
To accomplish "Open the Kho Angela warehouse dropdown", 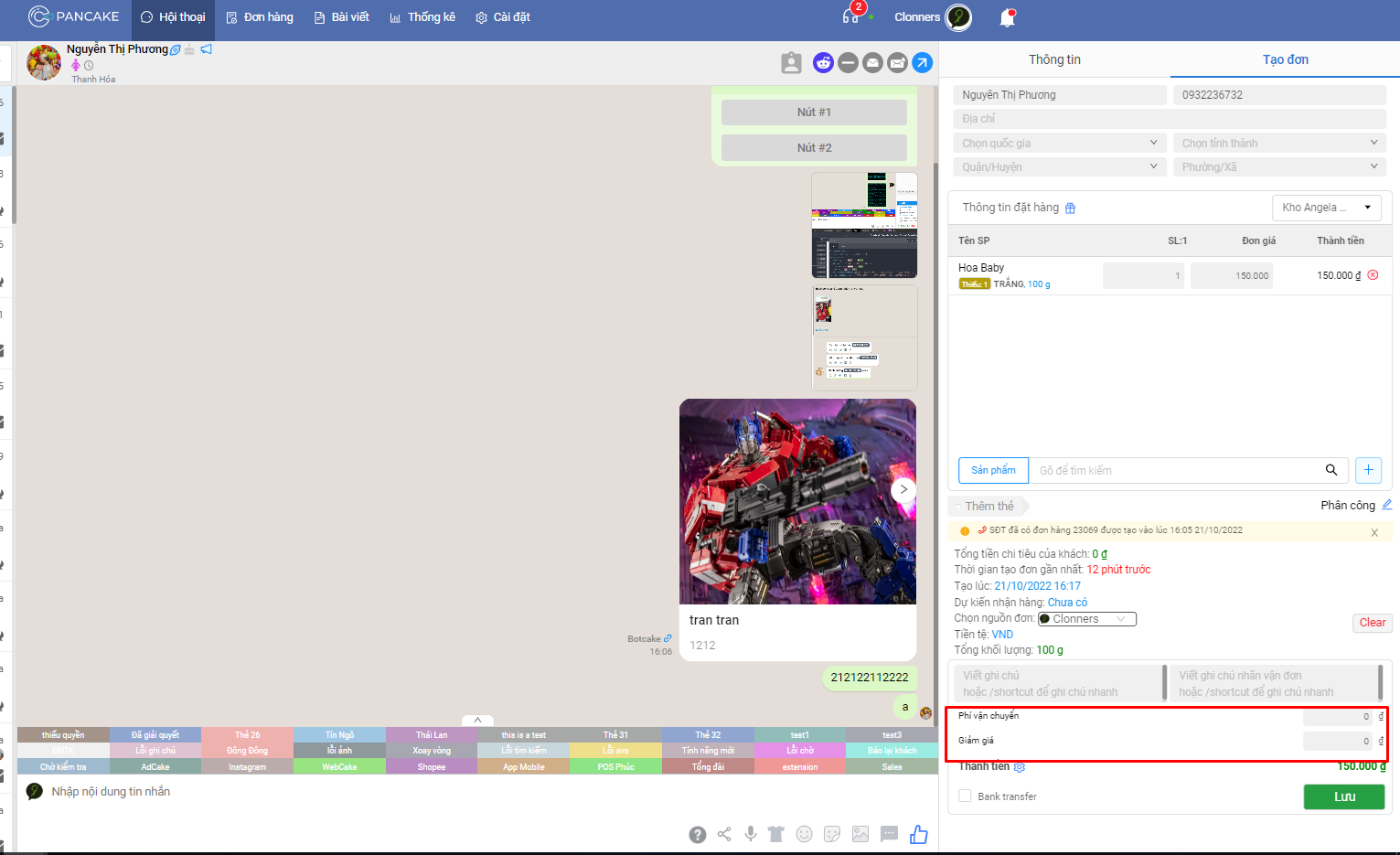I will [1326, 208].
